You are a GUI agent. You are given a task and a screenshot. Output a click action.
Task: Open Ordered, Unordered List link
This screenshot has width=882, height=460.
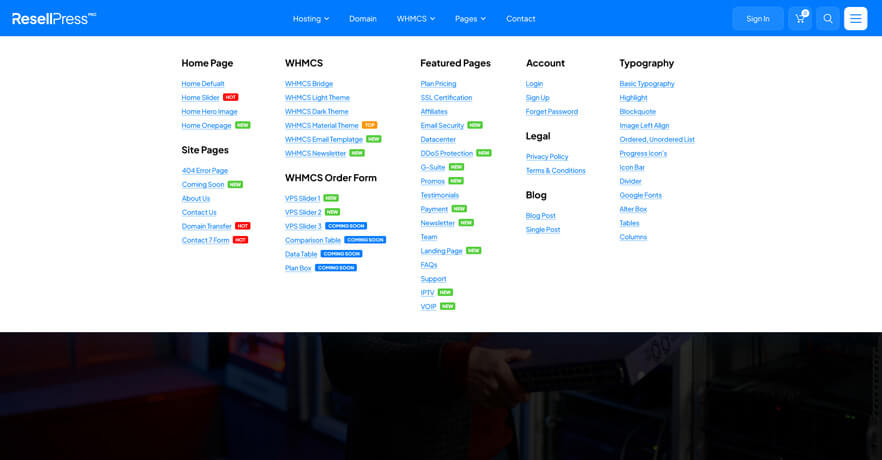pyautogui.click(x=657, y=139)
